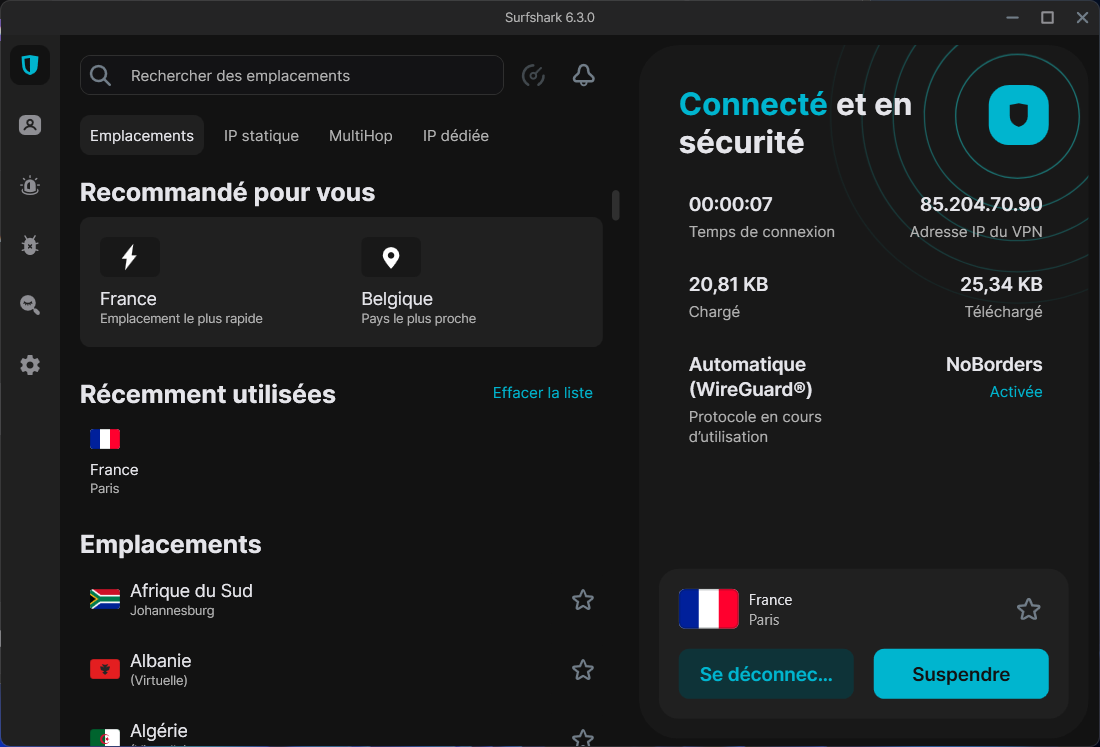Open the notifications bell
Image resolution: width=1100 pixels, height=747 pixels.
[x=583, y=75]
